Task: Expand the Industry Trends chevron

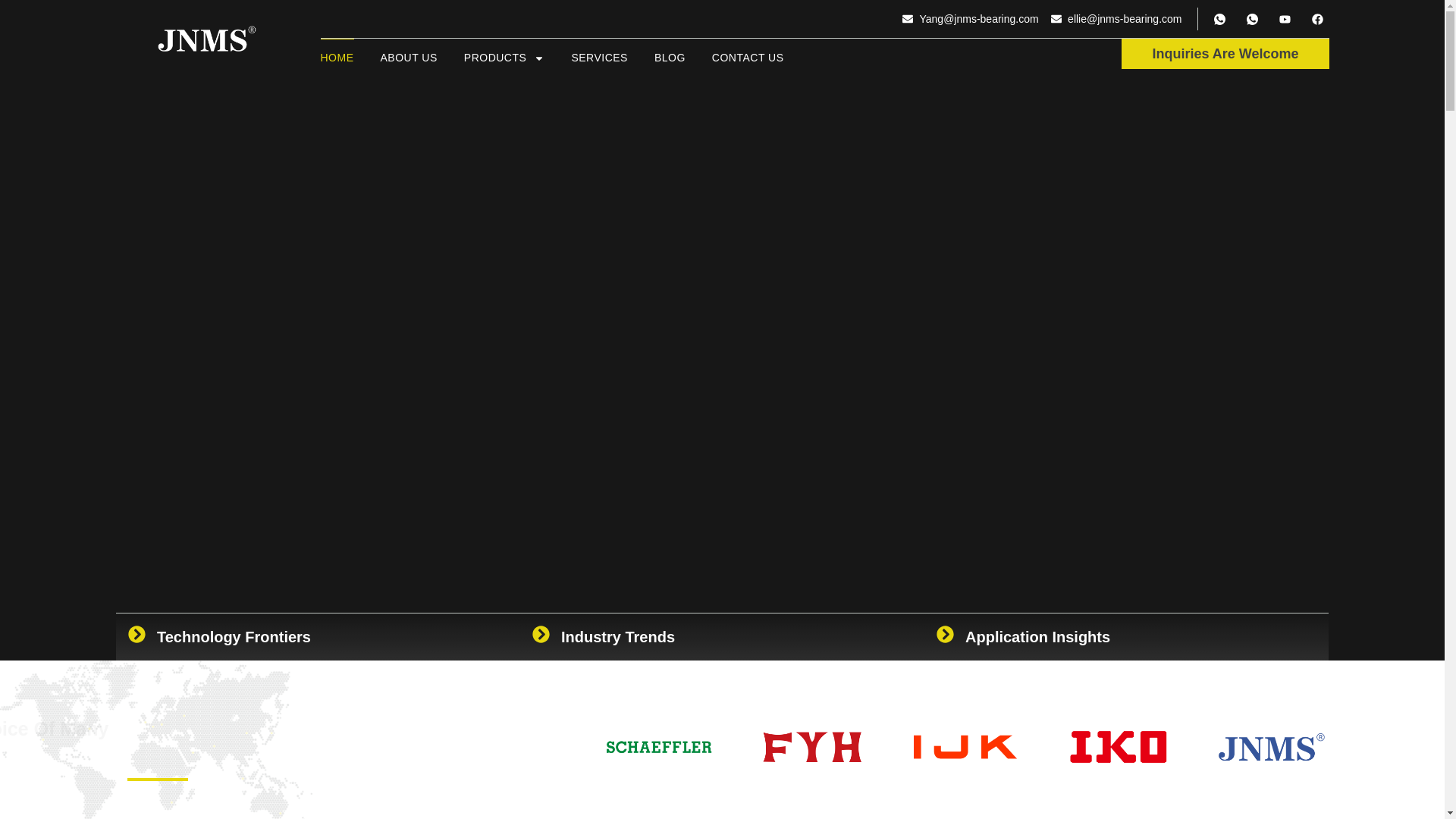Action: pos(541,635)
